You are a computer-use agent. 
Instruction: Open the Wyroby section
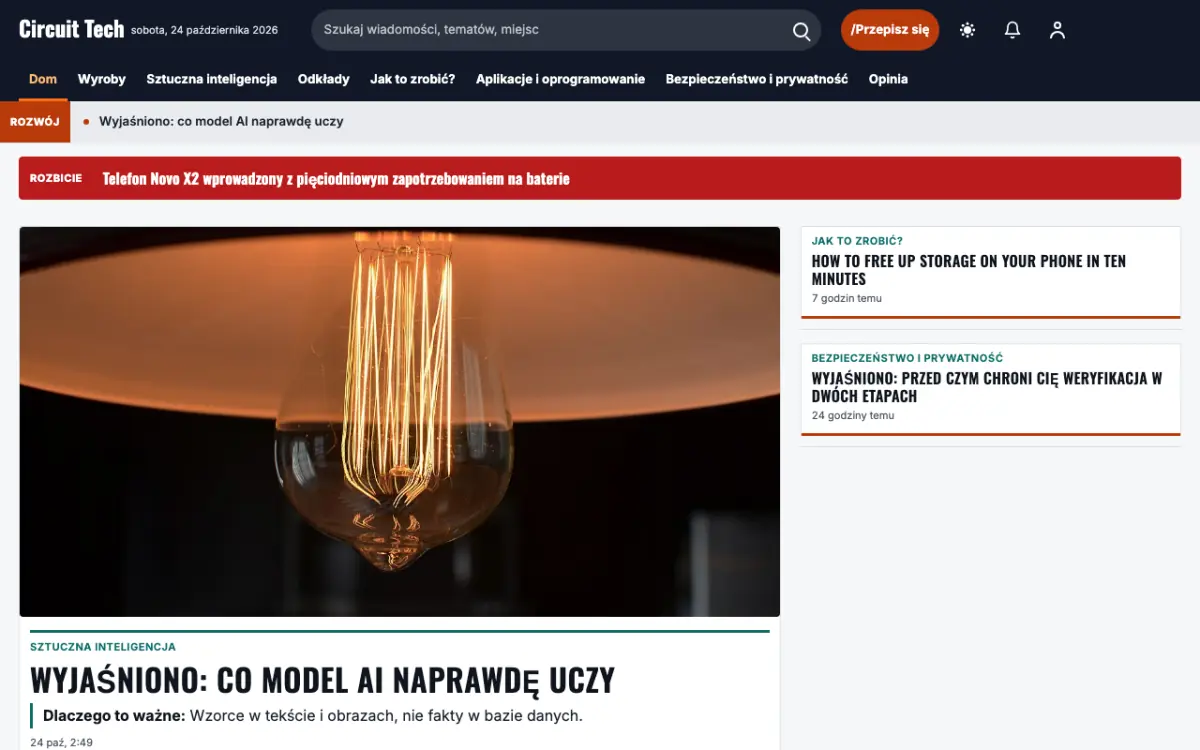point(102,79)
